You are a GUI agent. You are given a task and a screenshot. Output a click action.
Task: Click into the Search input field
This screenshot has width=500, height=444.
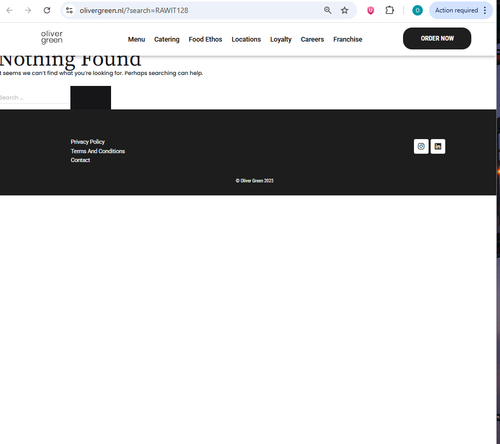click(34, 97)
